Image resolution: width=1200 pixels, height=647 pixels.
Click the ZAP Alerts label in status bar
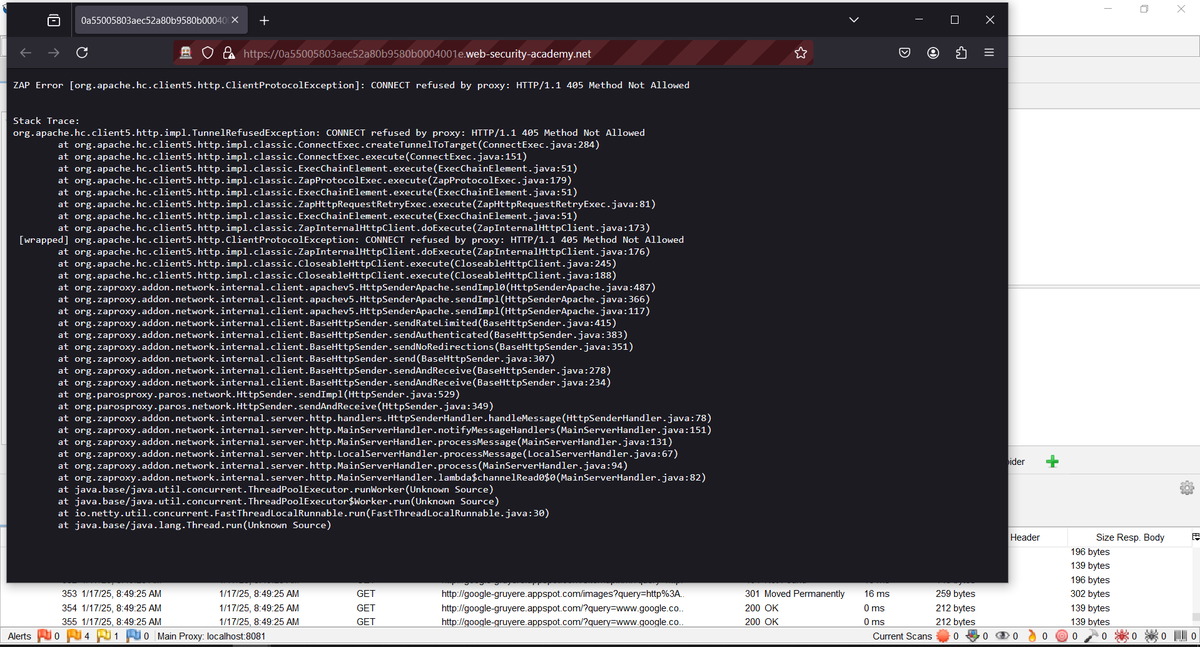(x=19, y=636)
